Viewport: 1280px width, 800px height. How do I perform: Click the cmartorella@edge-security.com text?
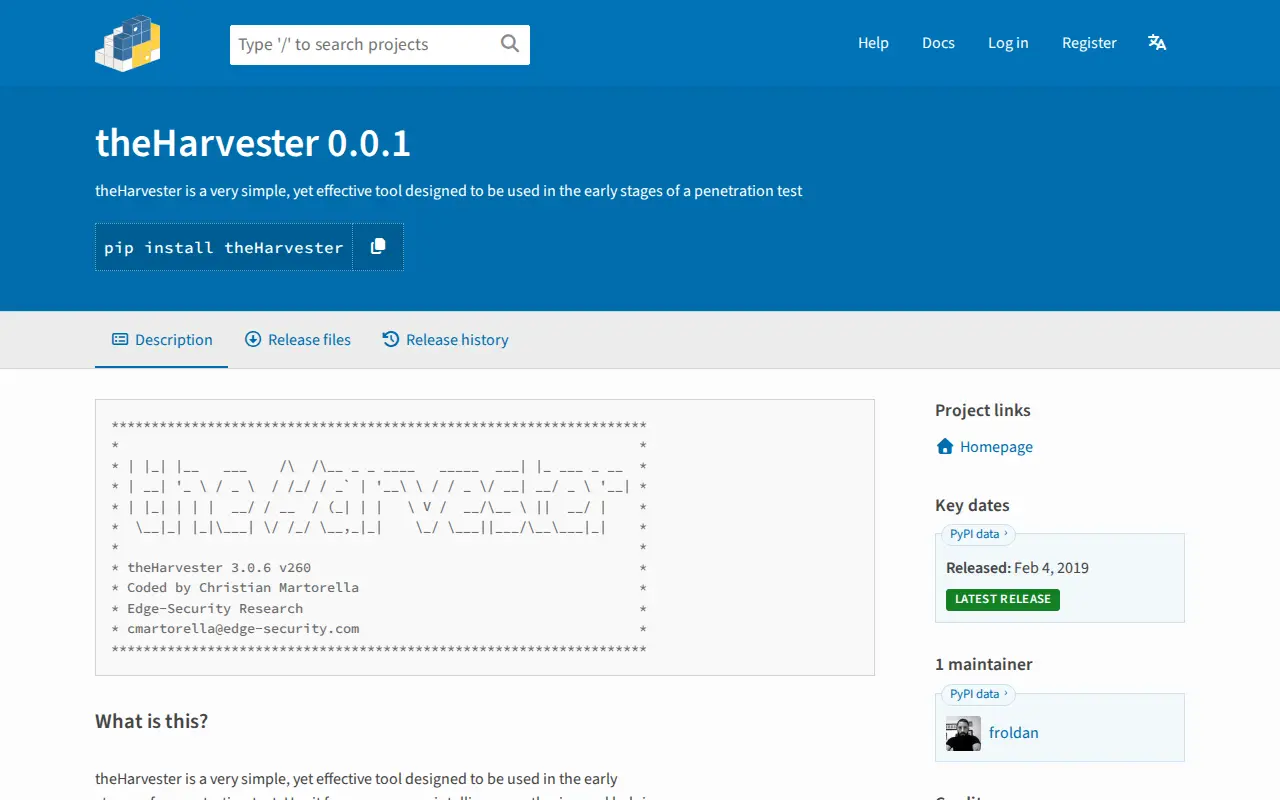243,629
